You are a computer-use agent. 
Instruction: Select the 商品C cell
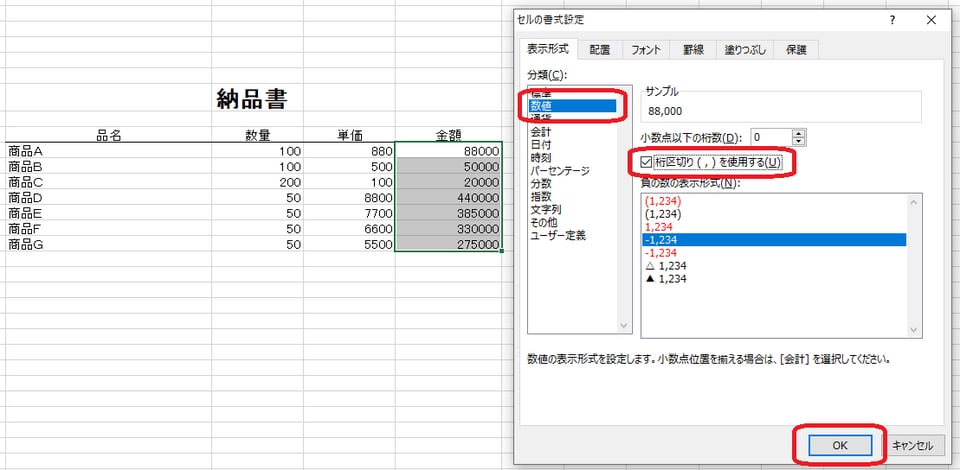click(x=109, y=182)
